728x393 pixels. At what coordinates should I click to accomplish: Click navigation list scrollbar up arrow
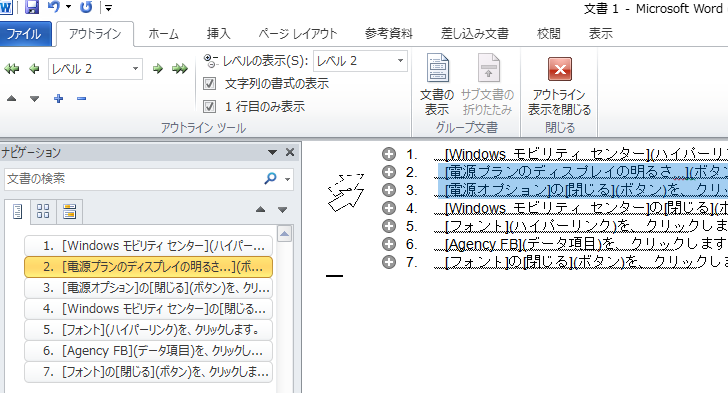(x=285, y=234)
